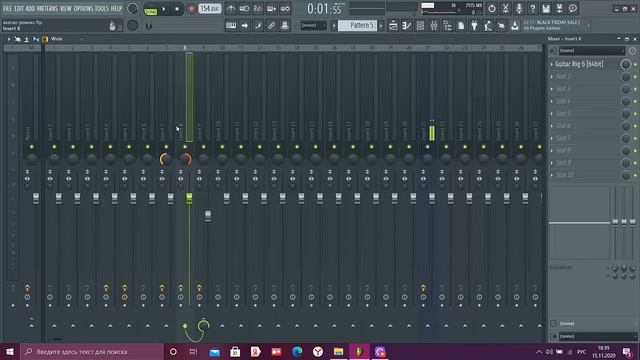Viewport: 640px width, 360px height.
Task: Click the stamp icon beside link icon
Action: [x=284, y=26]
